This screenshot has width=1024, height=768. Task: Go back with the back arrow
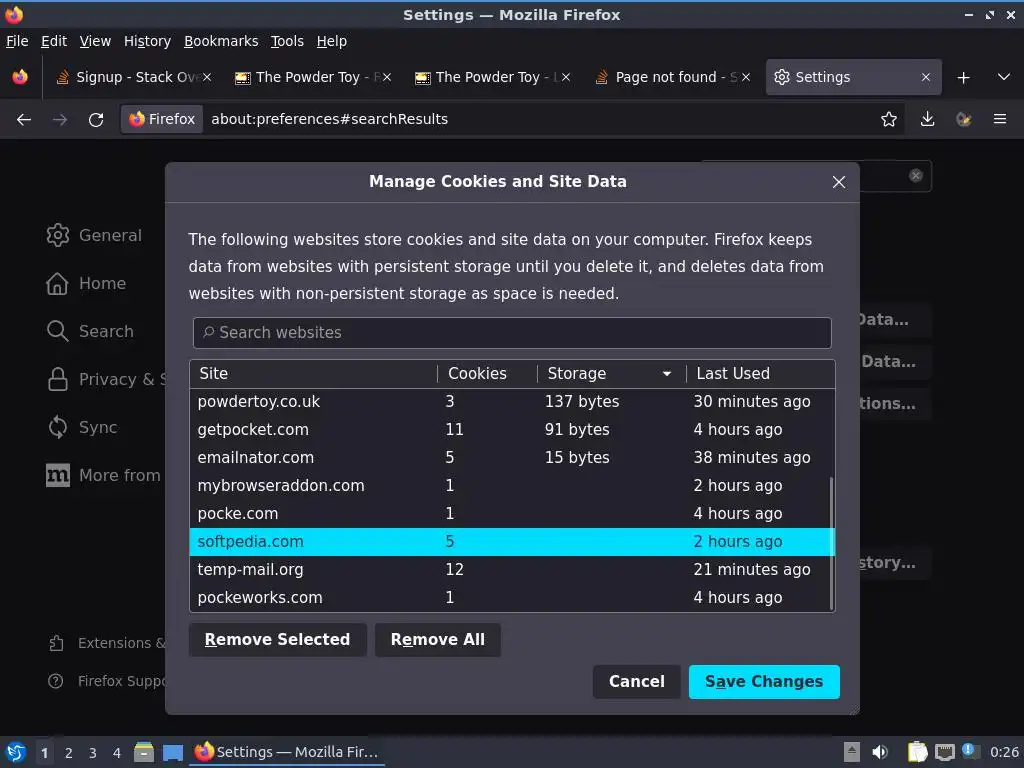(24, 120)
